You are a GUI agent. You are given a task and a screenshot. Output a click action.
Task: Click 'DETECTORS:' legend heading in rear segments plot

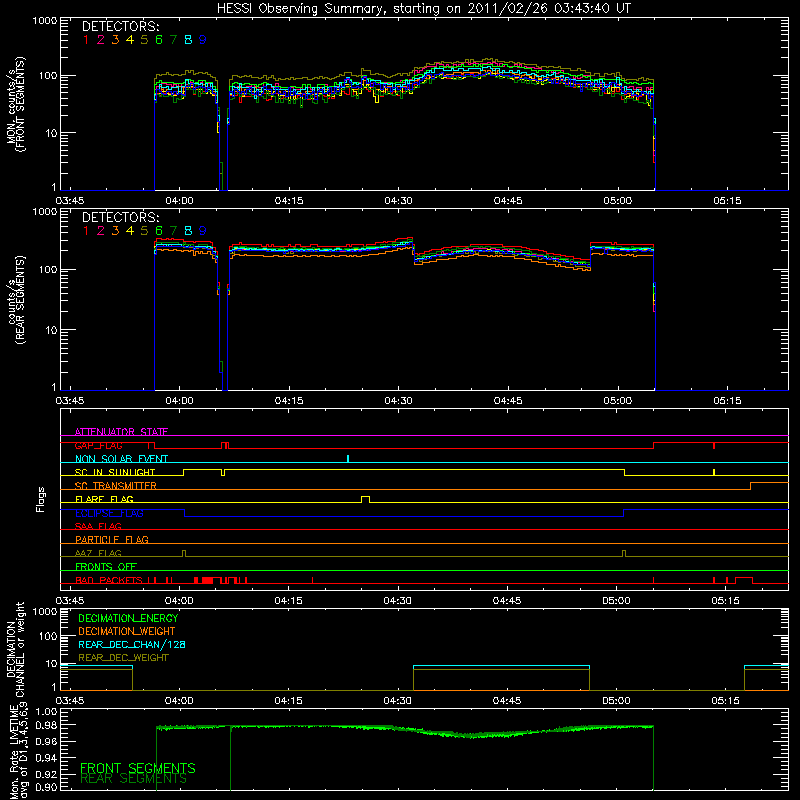(x=120, y=218)
